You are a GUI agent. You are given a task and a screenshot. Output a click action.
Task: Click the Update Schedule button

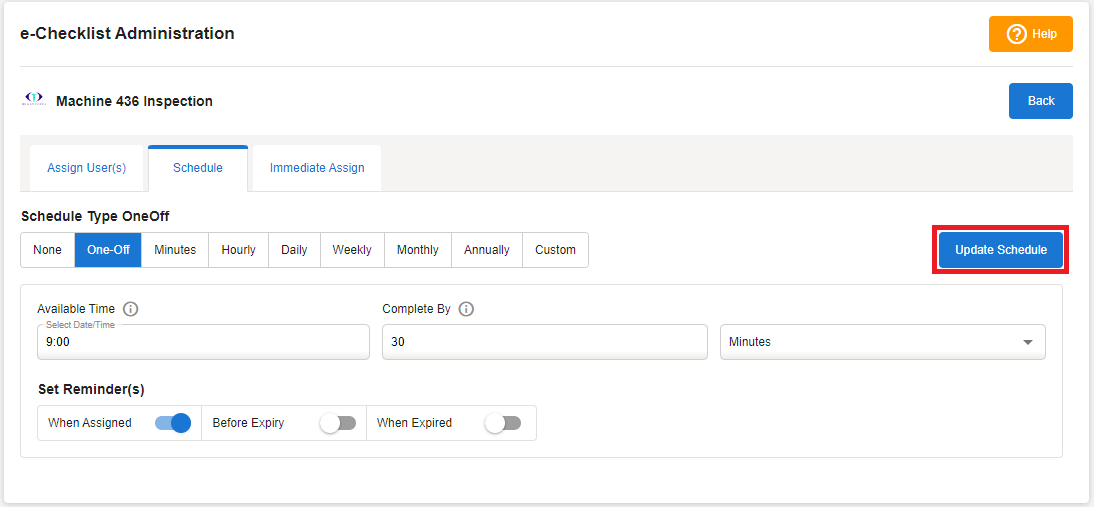1001,250
